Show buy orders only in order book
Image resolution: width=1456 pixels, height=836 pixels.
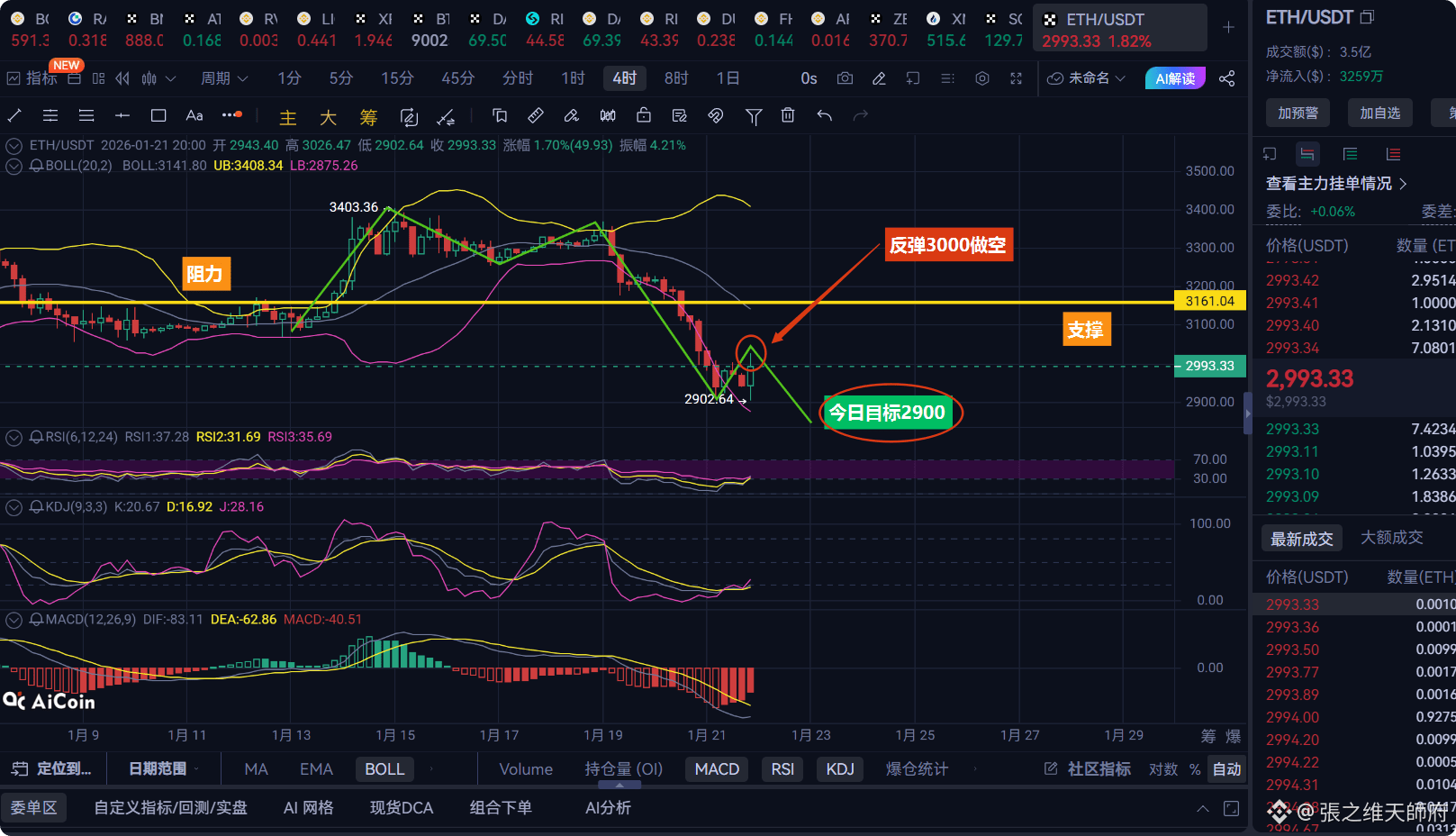[1350, 154]
